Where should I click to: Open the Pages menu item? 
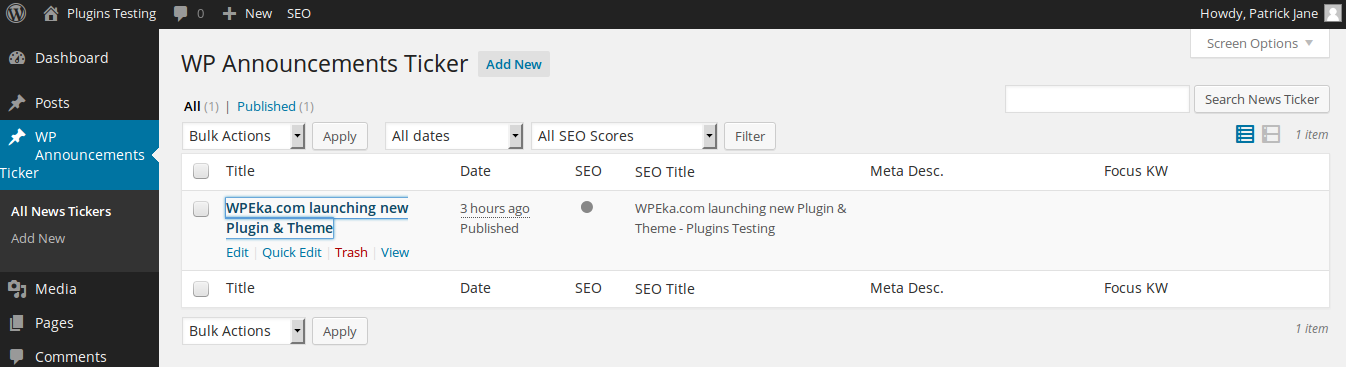54,323
